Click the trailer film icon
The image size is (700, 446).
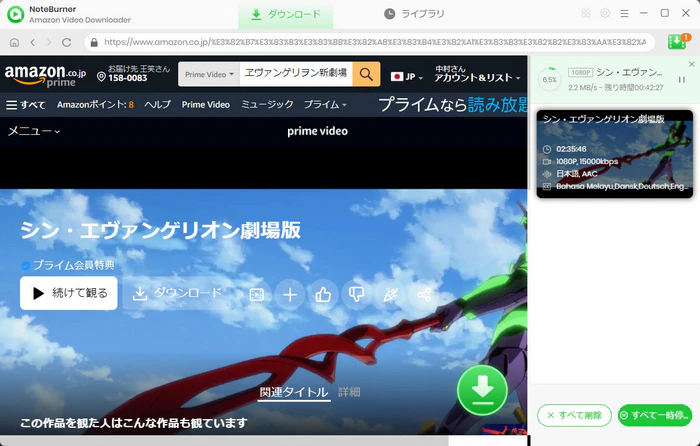tap(257, 295)
